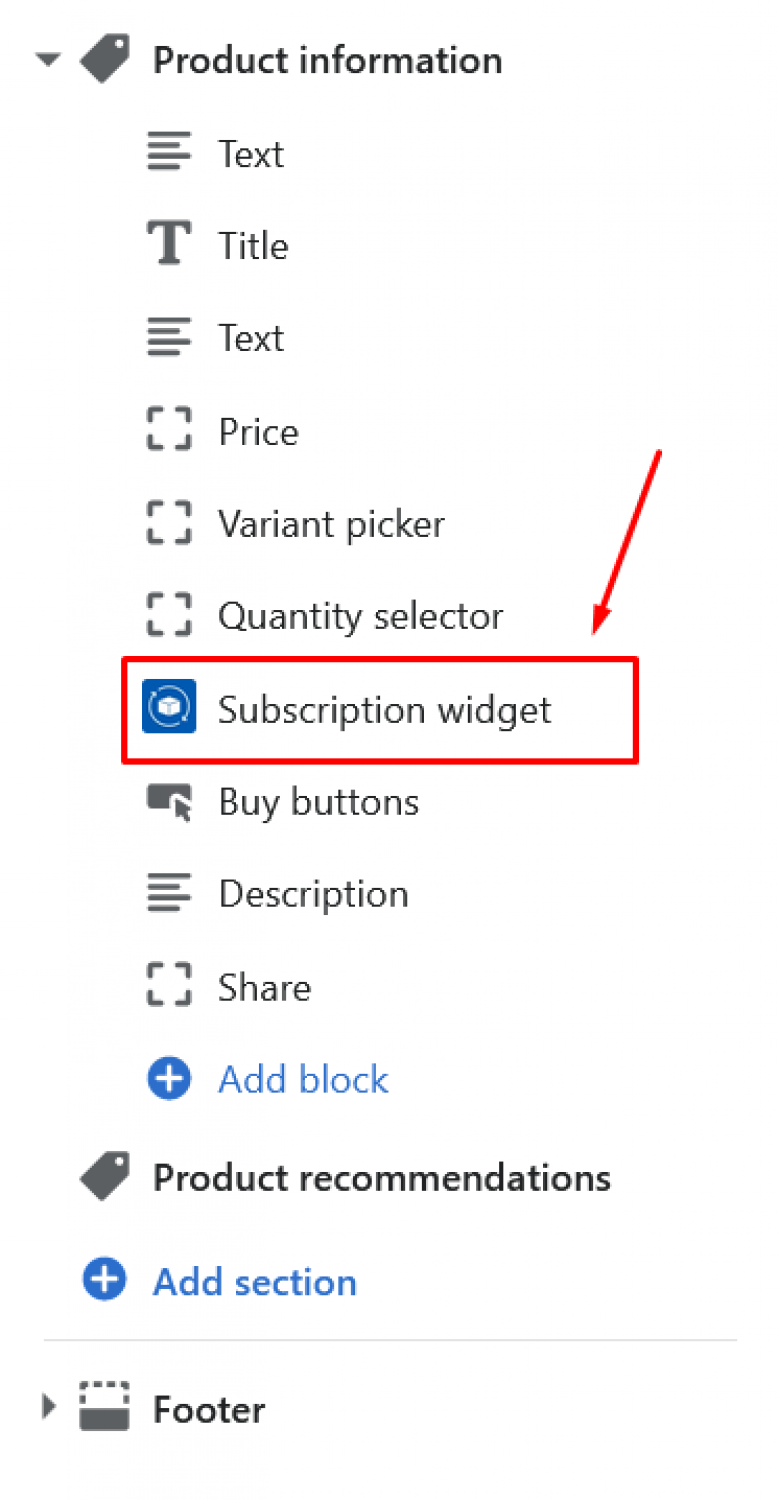This screenshot has height=1500, width=779.
Task: Click the Add section link
Action: pos(255,1281)
